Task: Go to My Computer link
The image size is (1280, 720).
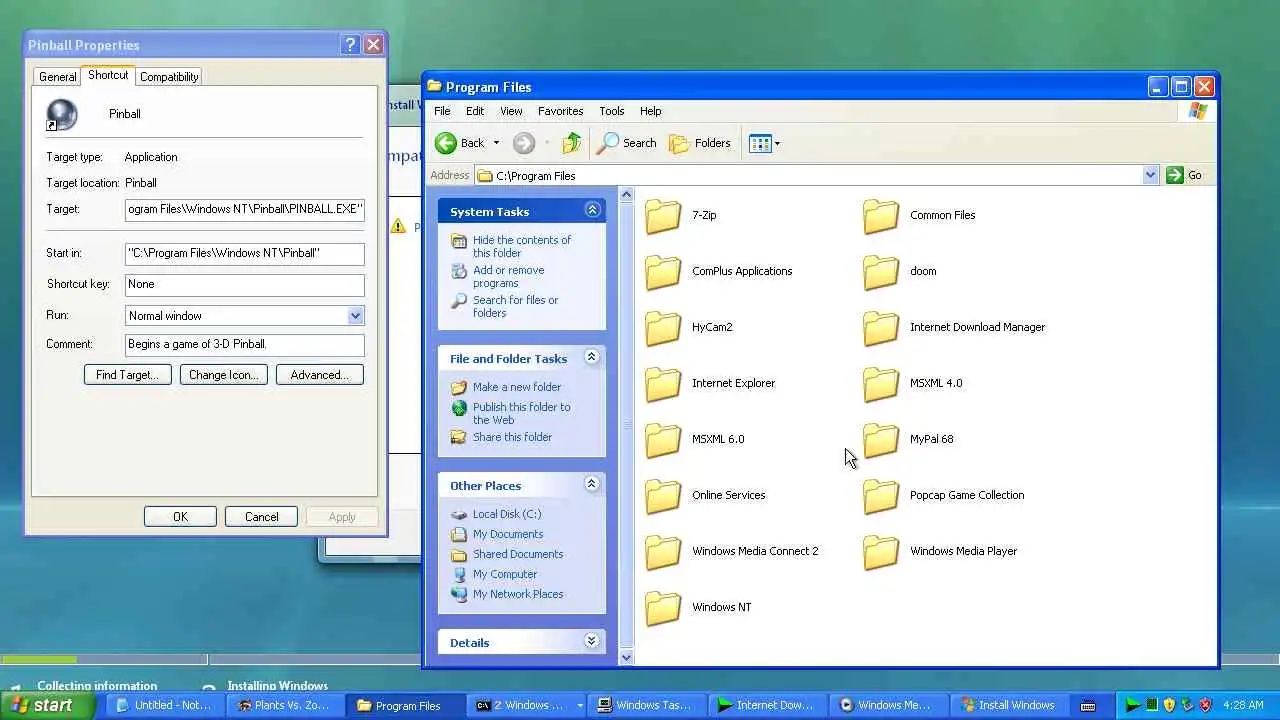Action: pos(504,574)
